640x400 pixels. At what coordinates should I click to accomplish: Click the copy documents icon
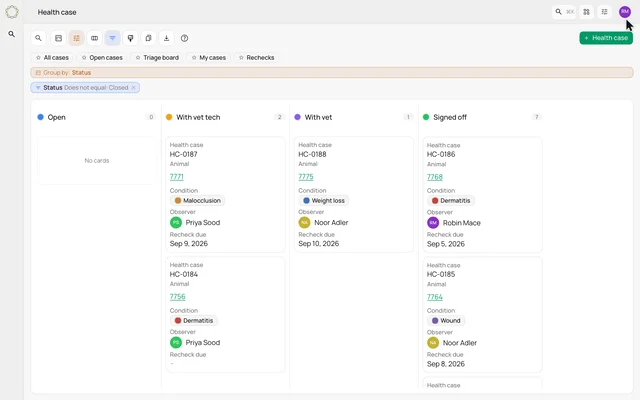[x=148, y=38]
